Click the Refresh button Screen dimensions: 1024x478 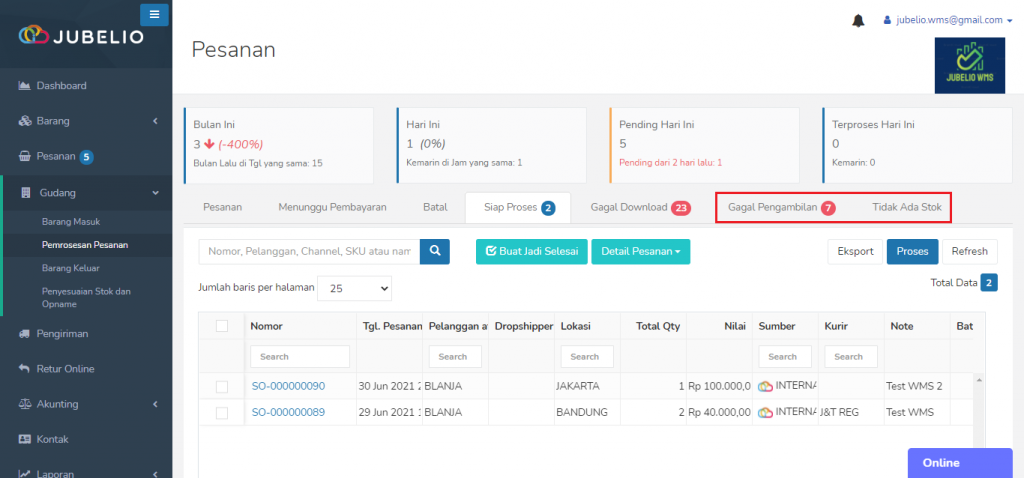[970, 251]
